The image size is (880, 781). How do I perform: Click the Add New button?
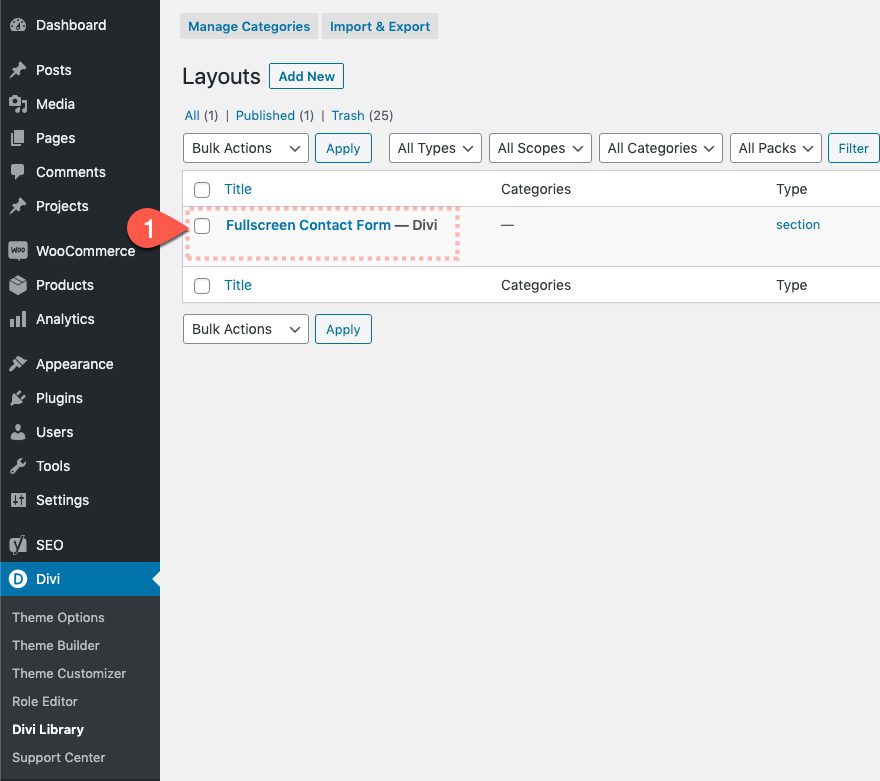click(x=306, y=75)
